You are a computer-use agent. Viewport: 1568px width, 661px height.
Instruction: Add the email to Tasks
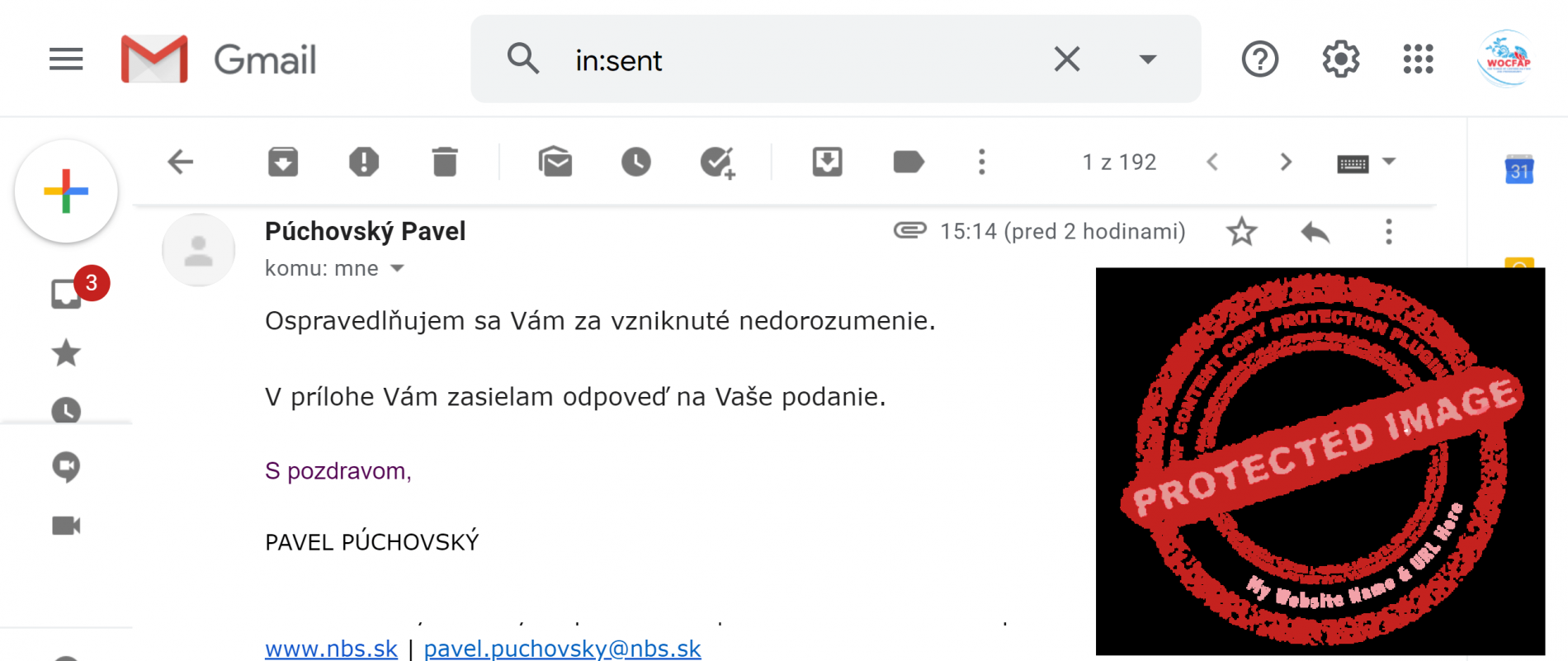click(x=717, y=163)
